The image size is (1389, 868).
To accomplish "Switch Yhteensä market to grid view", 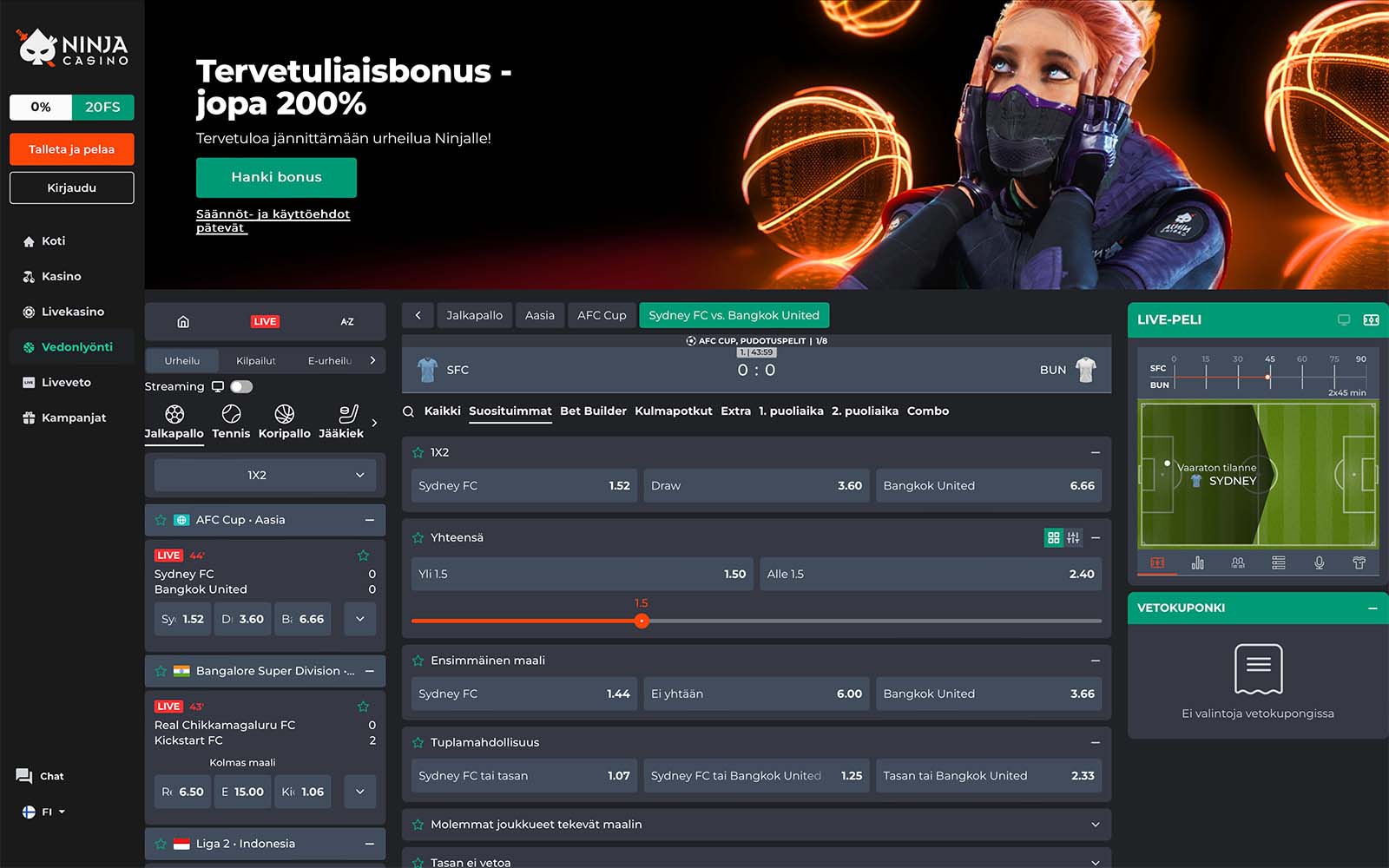I will 1053,538.
